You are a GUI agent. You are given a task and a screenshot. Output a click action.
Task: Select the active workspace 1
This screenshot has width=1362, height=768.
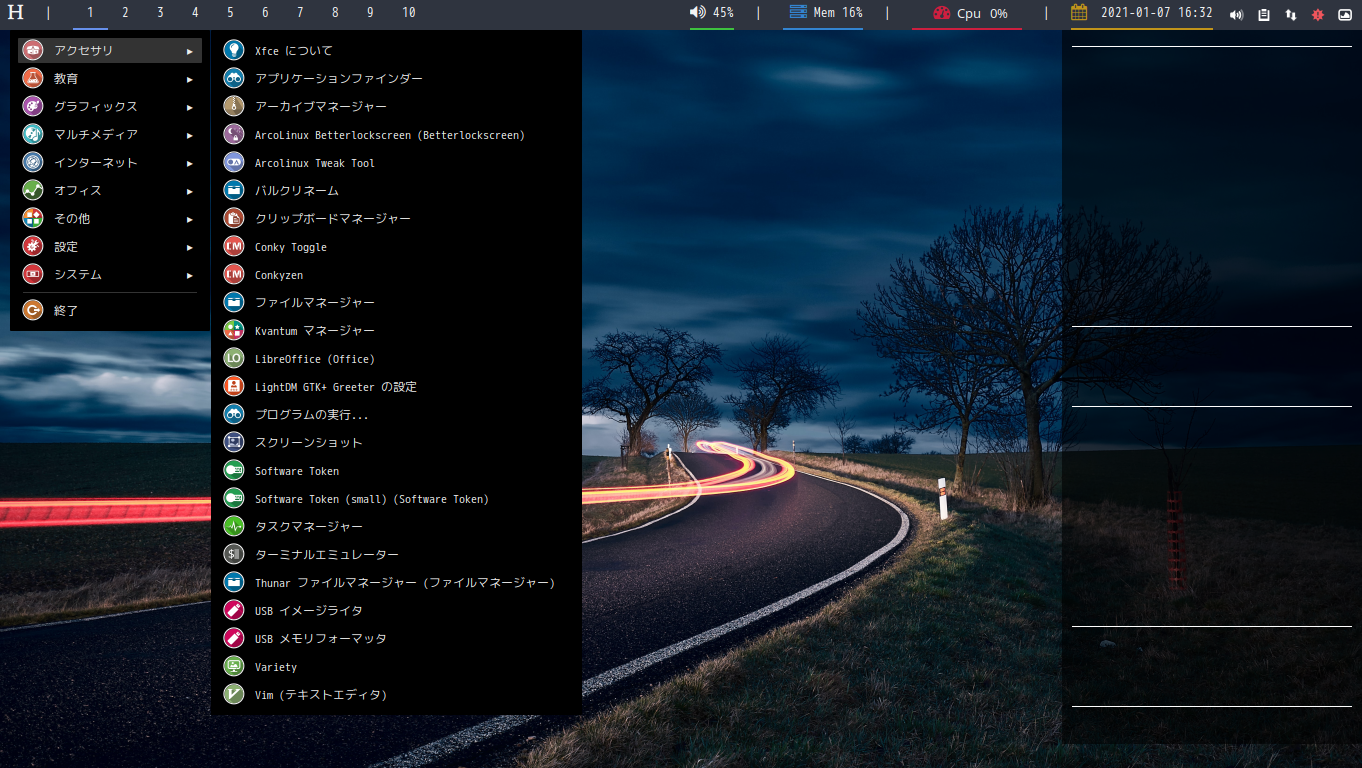(x=90, y=13)
